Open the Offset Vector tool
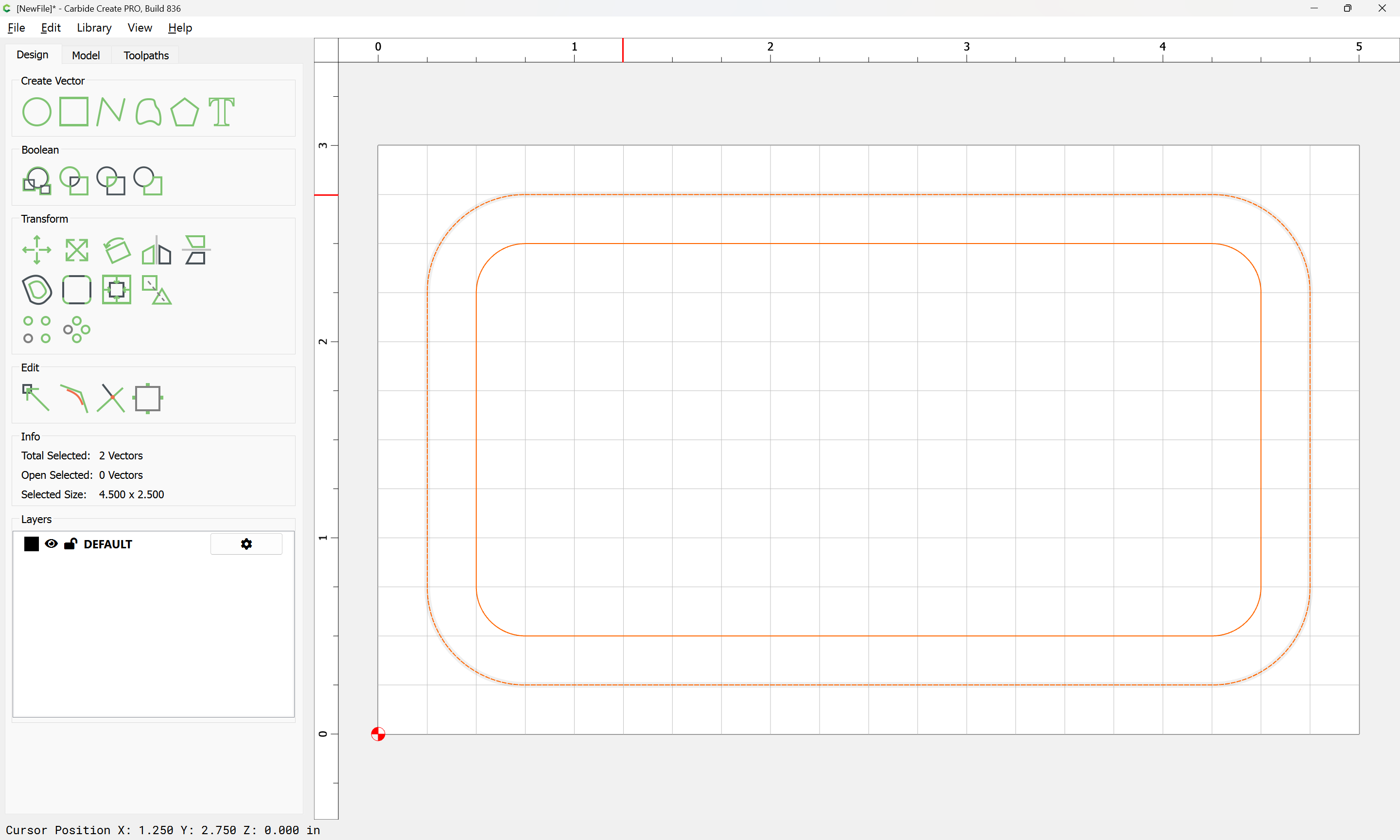This screenshot has width=1400, height=840. point(37,290)
